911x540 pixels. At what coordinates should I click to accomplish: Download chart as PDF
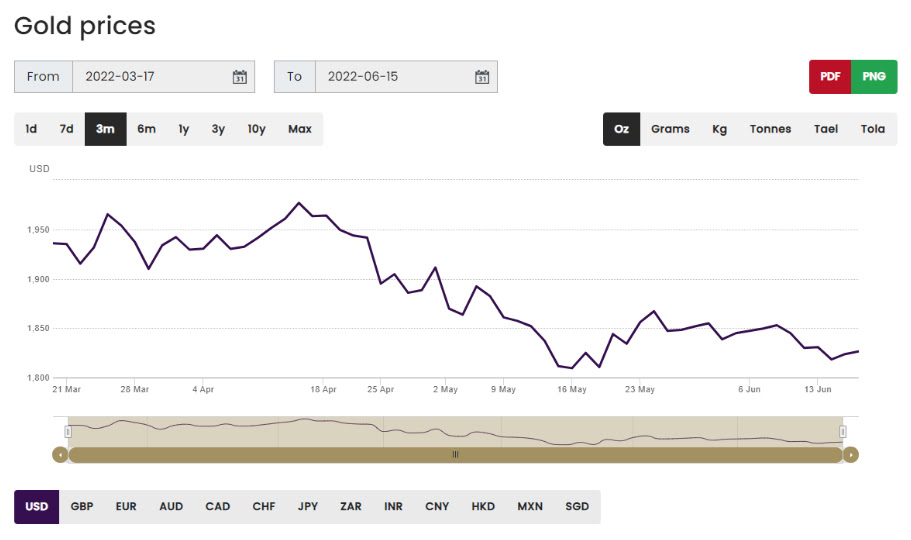(830, 77)
